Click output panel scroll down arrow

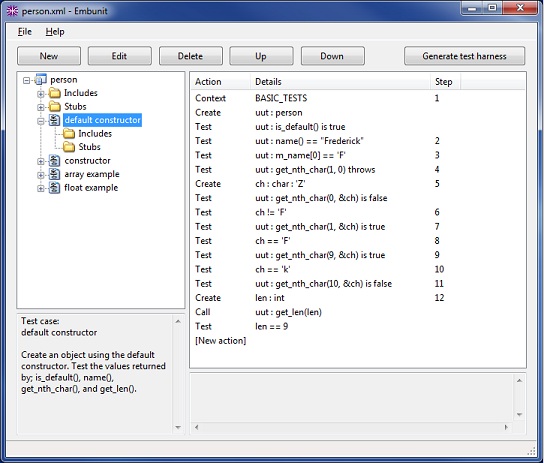[x=519, y=414]
